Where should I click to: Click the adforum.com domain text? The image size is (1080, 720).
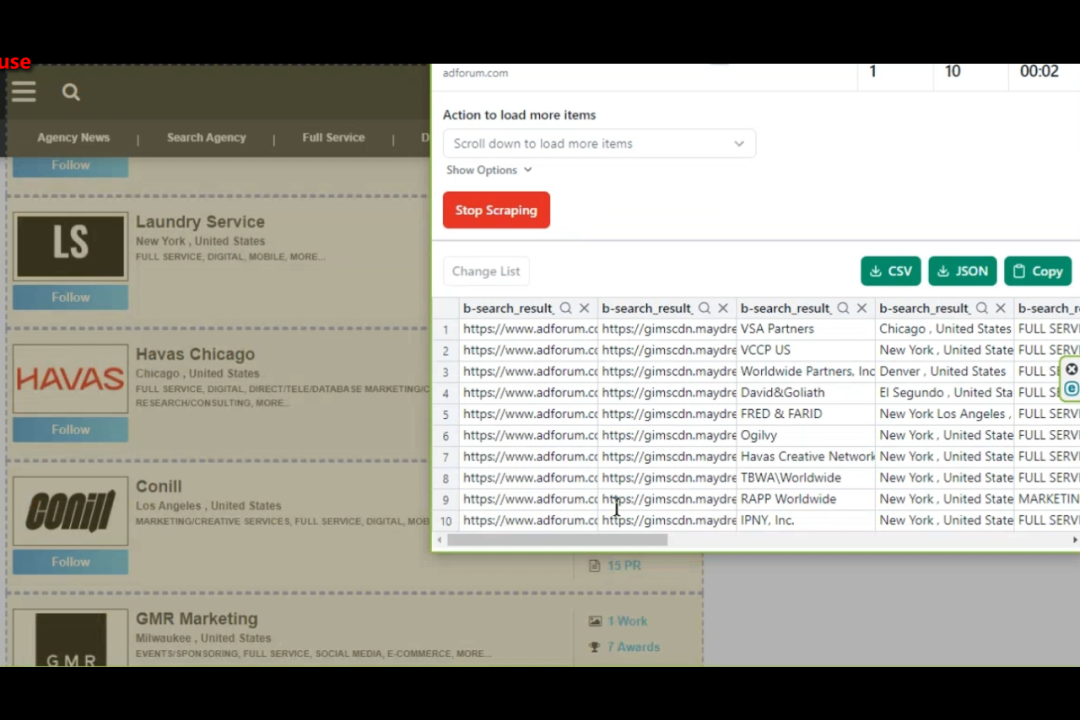point(475,73)
